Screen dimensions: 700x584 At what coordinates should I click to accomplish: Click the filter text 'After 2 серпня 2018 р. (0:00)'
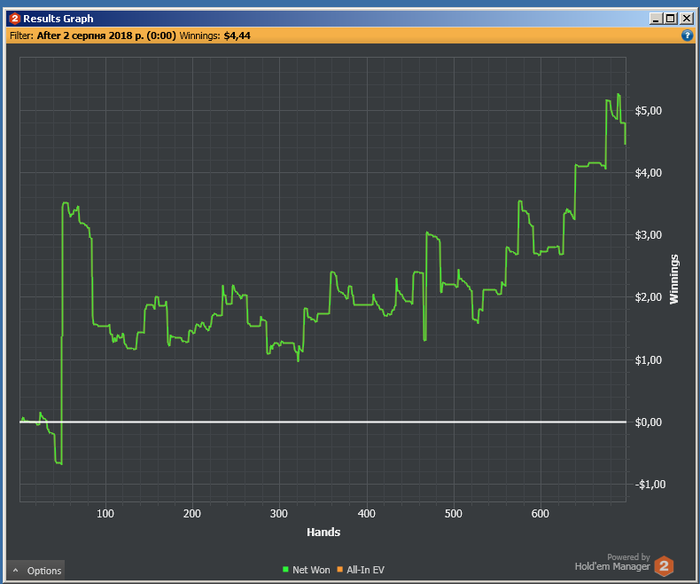point(106,36)
